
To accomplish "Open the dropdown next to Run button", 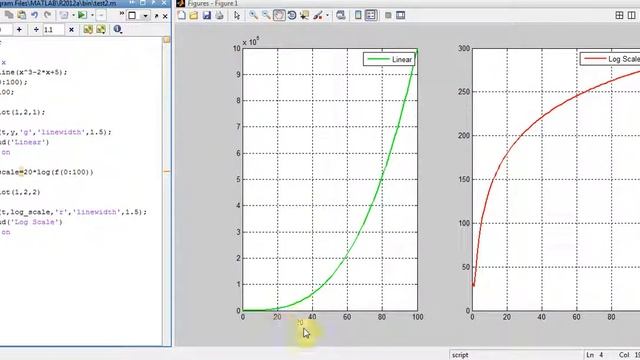I will pyautogui.click(x=93, y=16).
